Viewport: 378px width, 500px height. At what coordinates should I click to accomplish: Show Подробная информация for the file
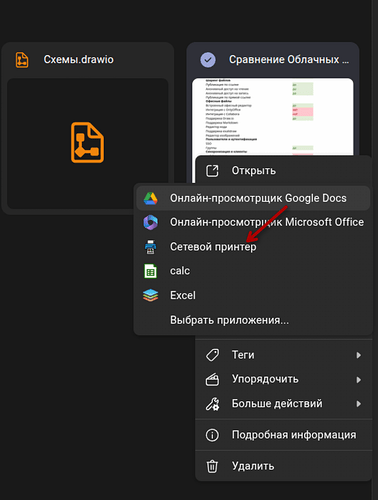tap(283, 435)
